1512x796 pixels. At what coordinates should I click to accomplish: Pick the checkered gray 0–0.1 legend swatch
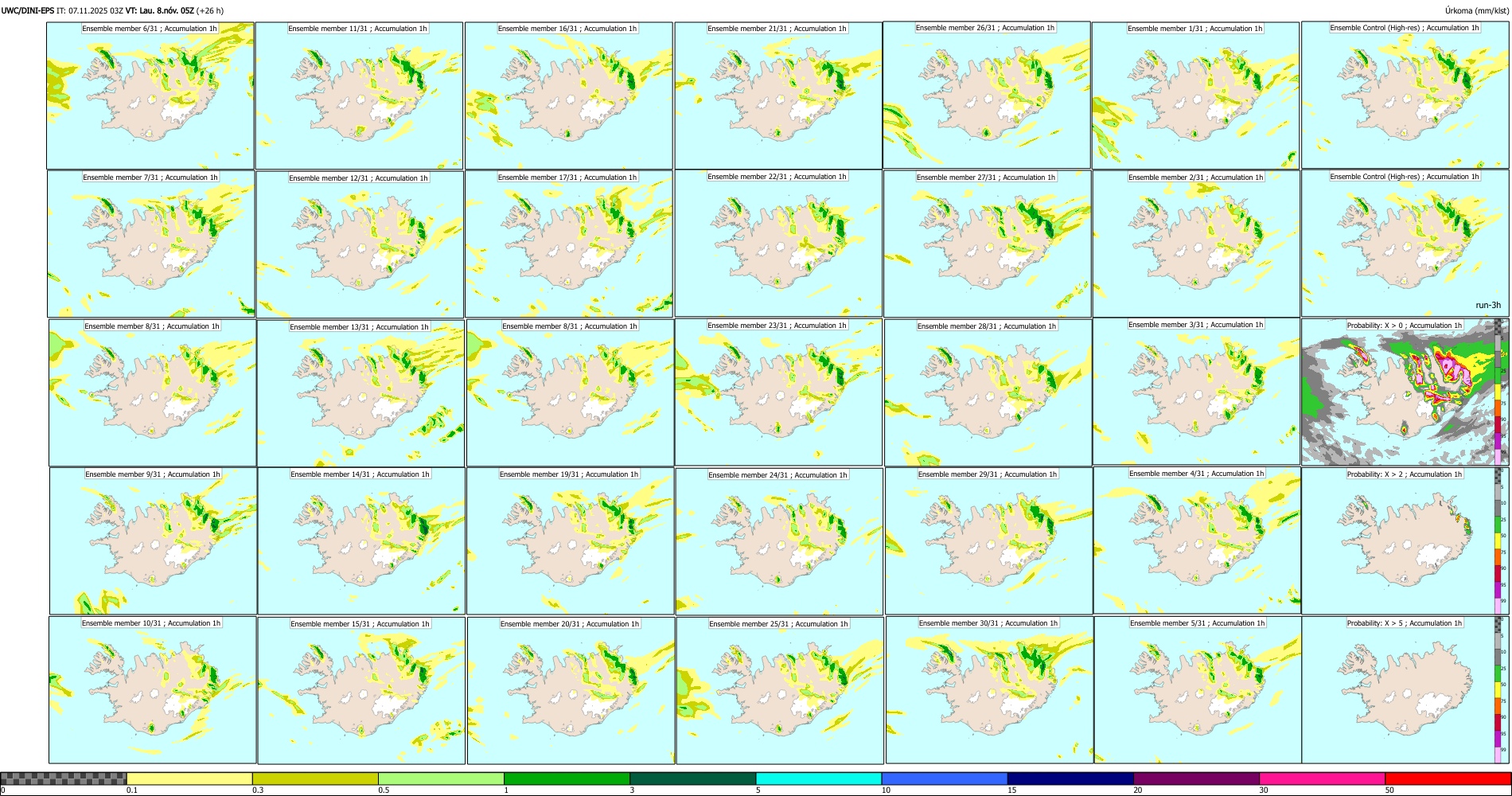(x=64, y=778)
